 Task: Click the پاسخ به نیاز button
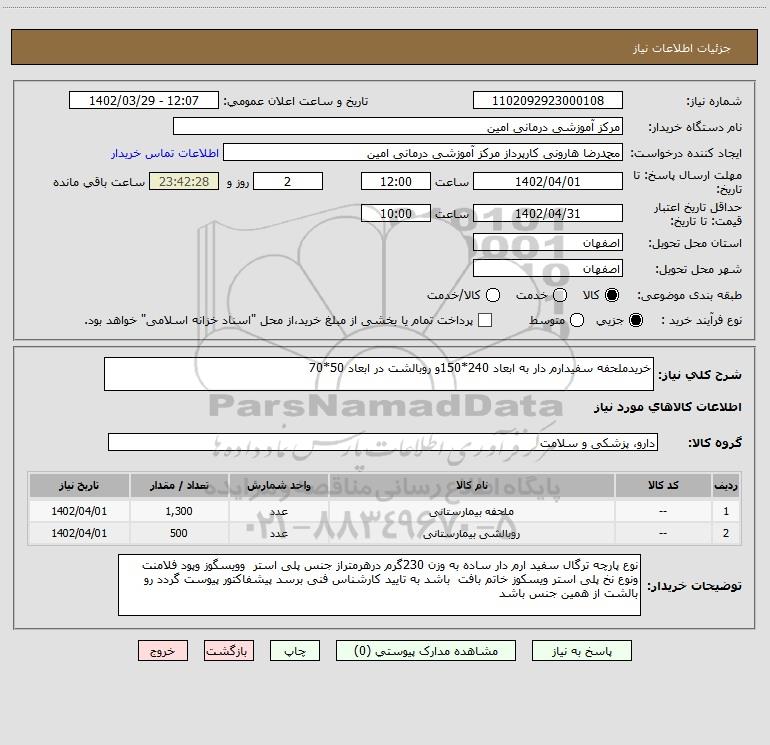[x=581, y=651]
